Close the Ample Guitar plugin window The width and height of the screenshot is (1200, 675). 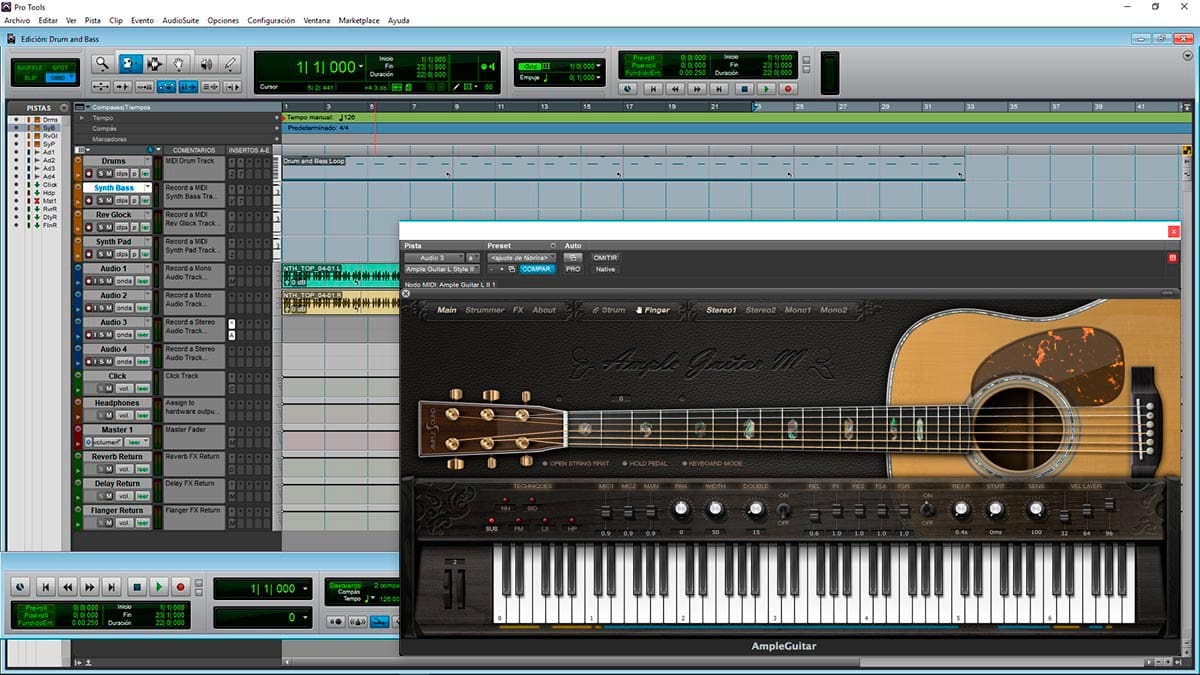(x=1174, y=231)
